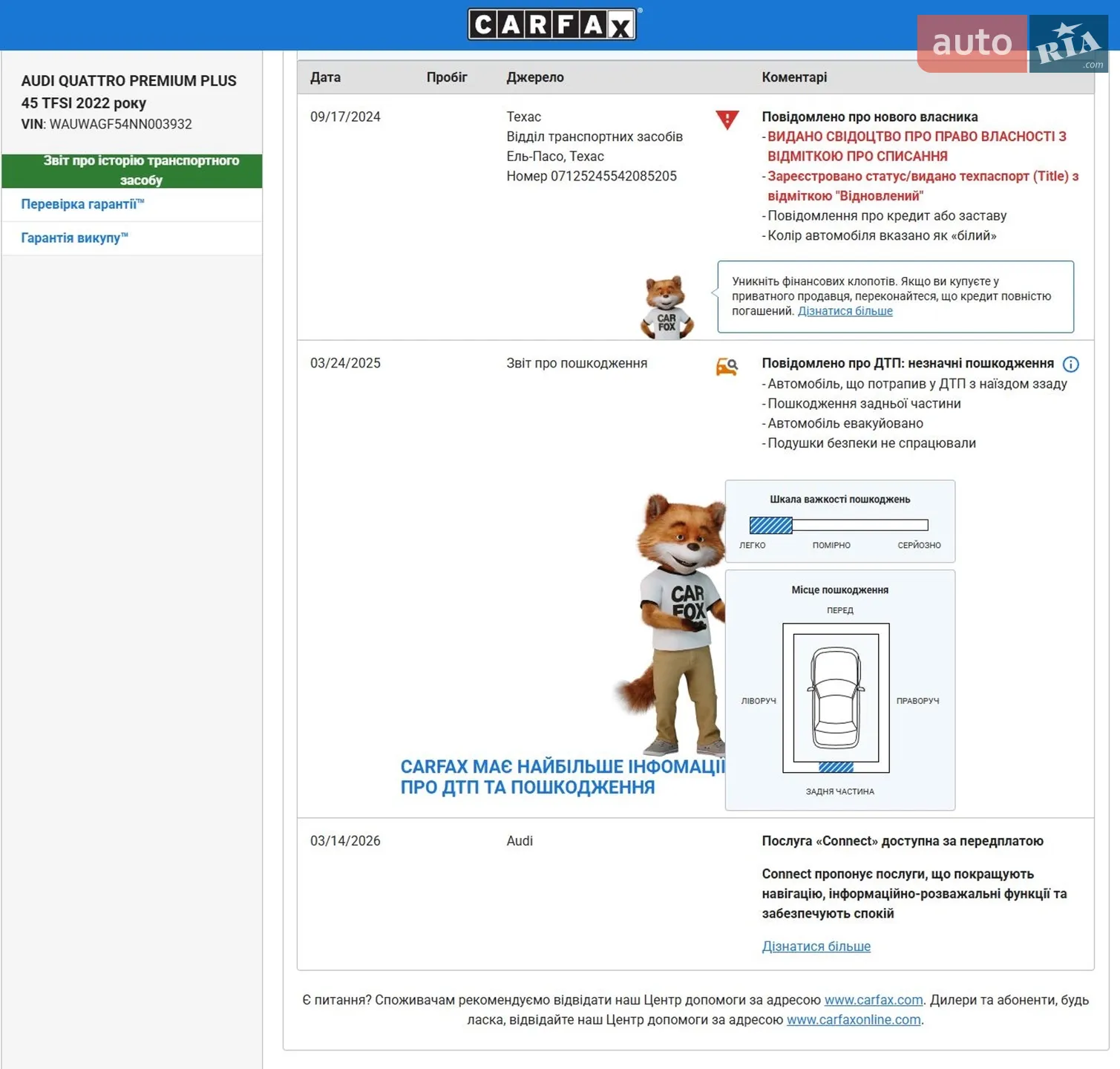Click the rear damage marker on car diagram
Screen dimensions: 1120x1069
click(x=836, y=768)
